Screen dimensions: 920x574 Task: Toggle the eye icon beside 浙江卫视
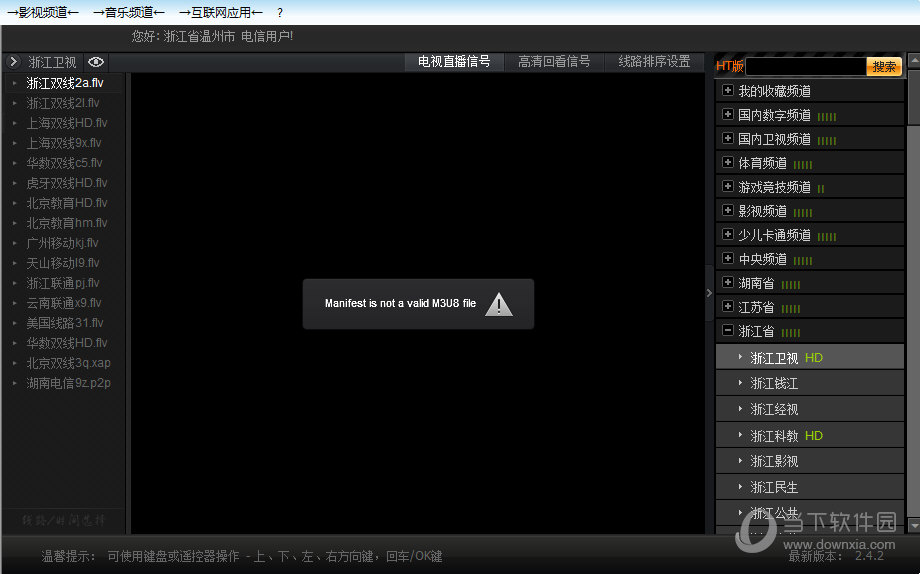(x=96, y=62)
